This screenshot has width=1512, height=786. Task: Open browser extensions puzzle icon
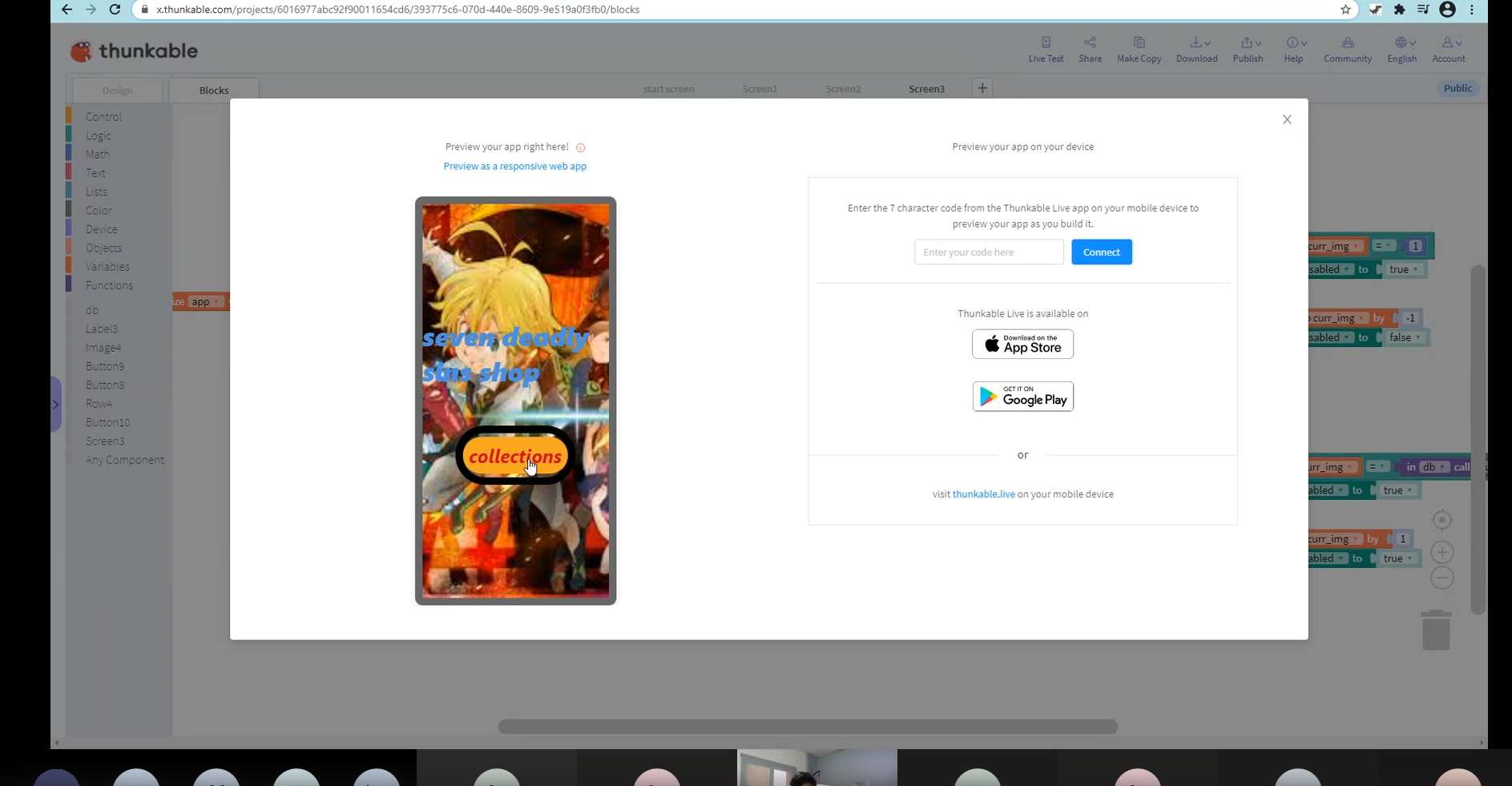tap(1400, 10)
